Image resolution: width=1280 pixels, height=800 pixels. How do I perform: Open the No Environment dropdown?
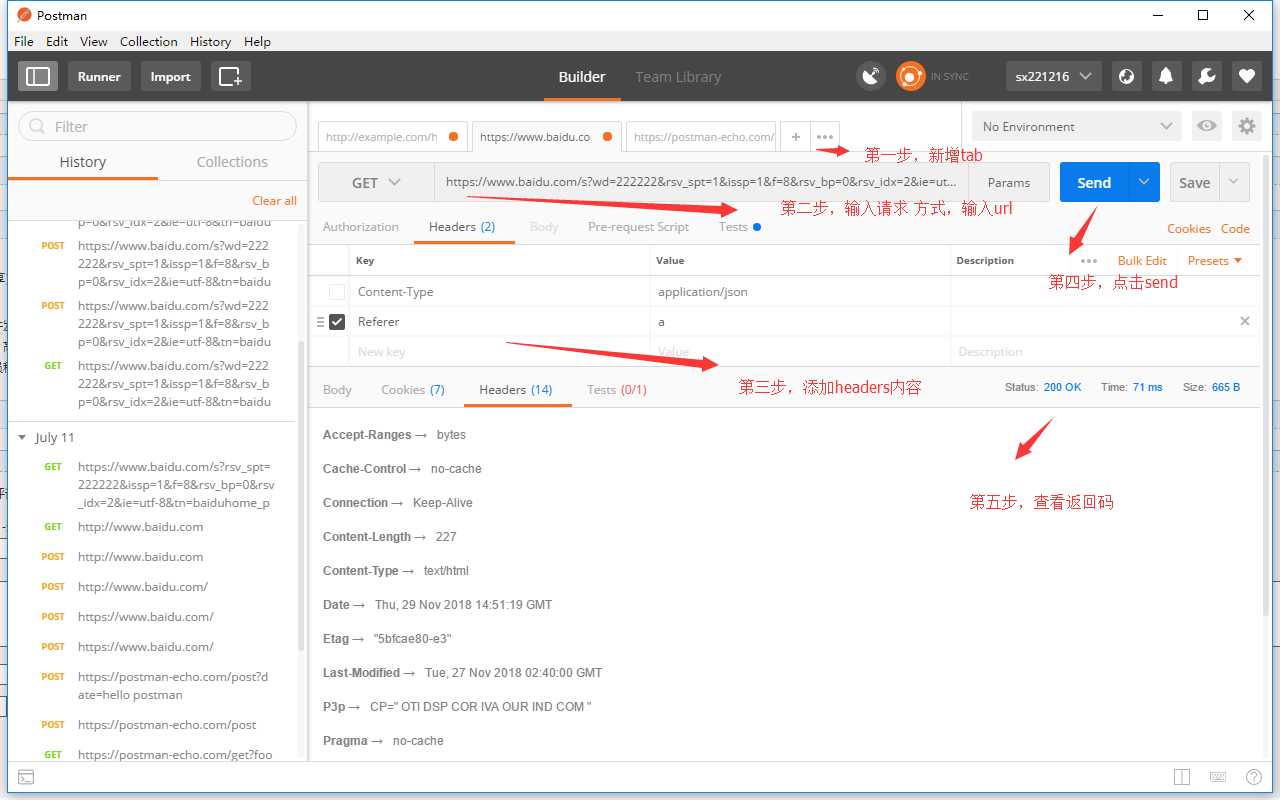(x=1077, y=126)
